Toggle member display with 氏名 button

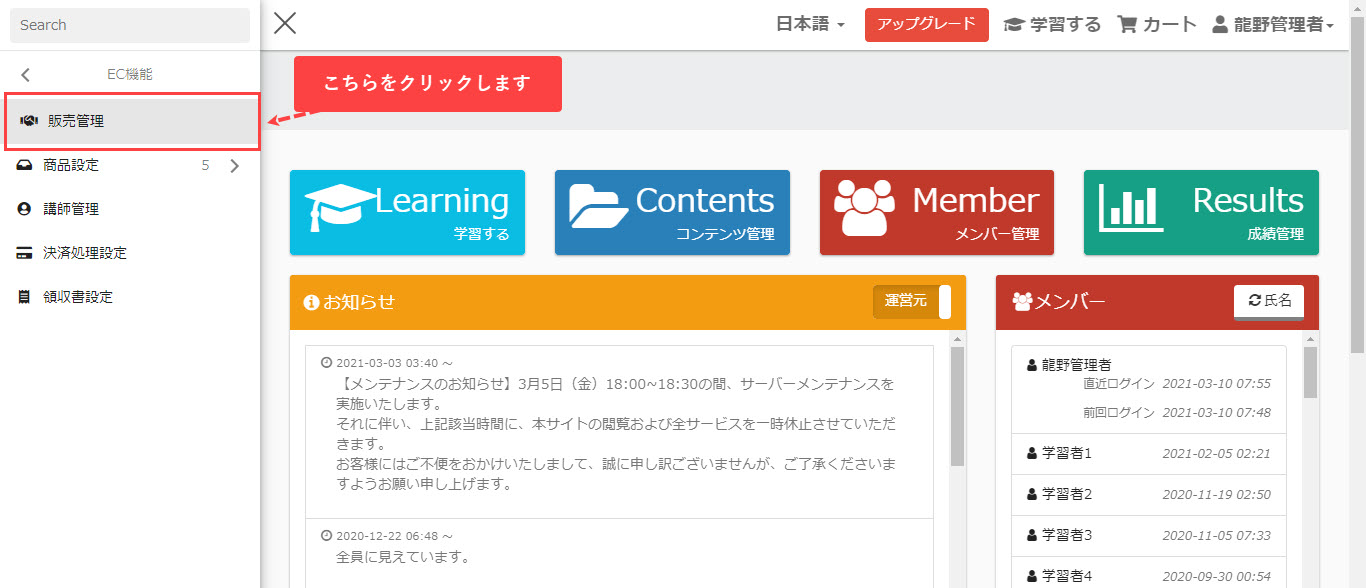tap(1268, 301)
